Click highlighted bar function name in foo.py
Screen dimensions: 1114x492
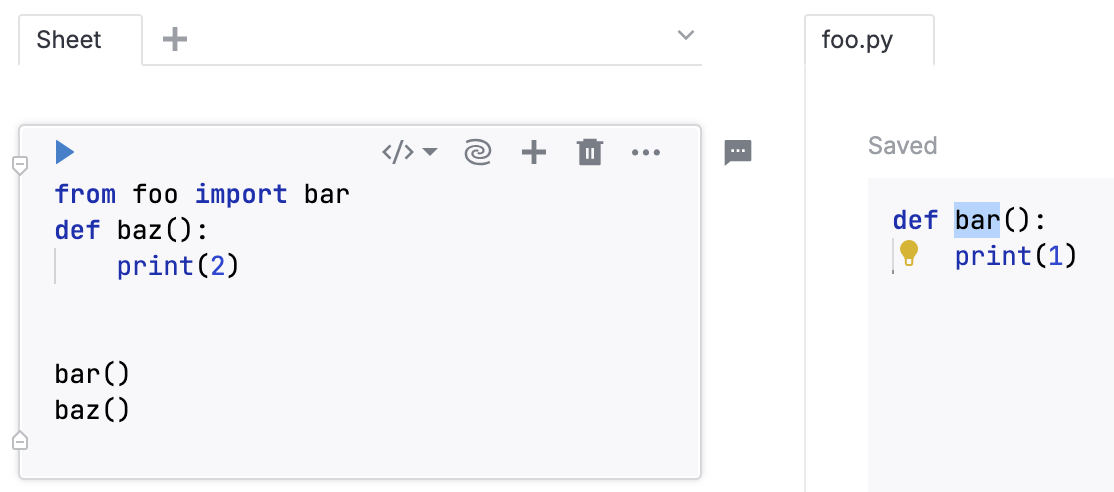pyautogui.click(x=977, y=220)
